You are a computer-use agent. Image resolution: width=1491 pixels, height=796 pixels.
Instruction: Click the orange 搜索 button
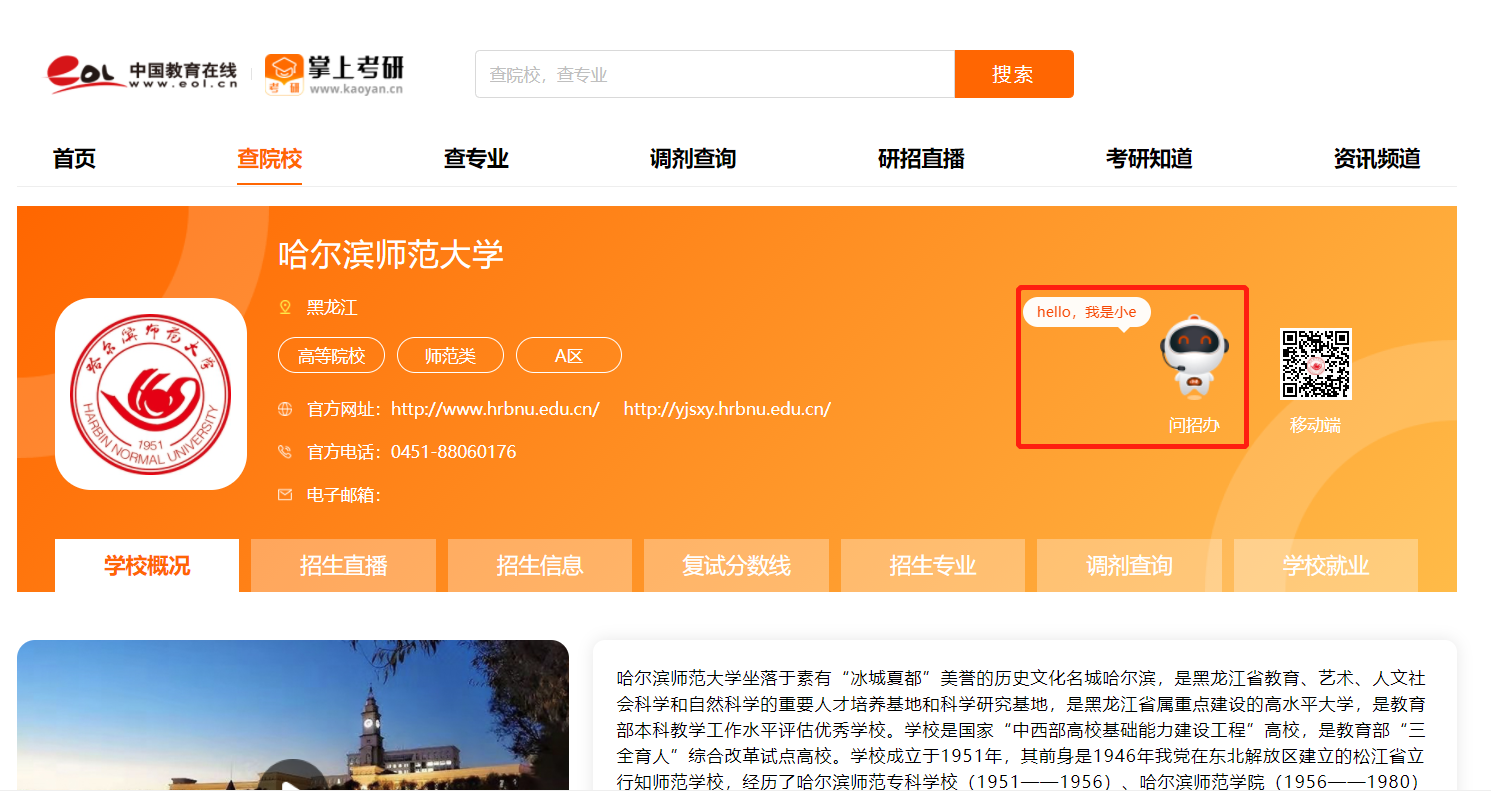click(1014, 74)
